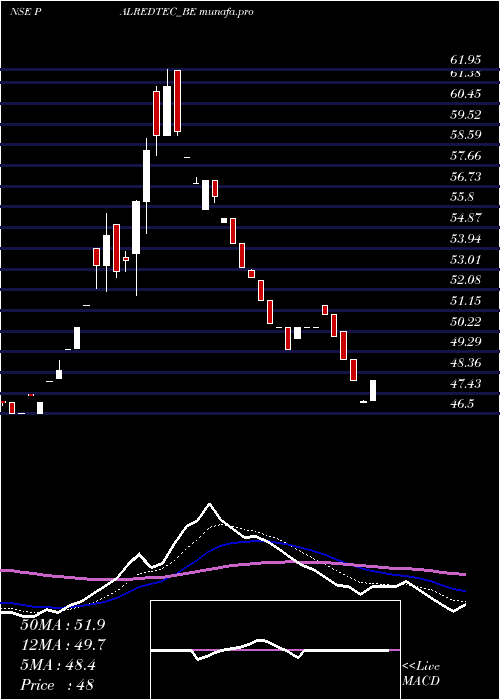Screen dimensions: 500x700
Task: Click the 51.15 price level label
Action: tap(465, 301)
